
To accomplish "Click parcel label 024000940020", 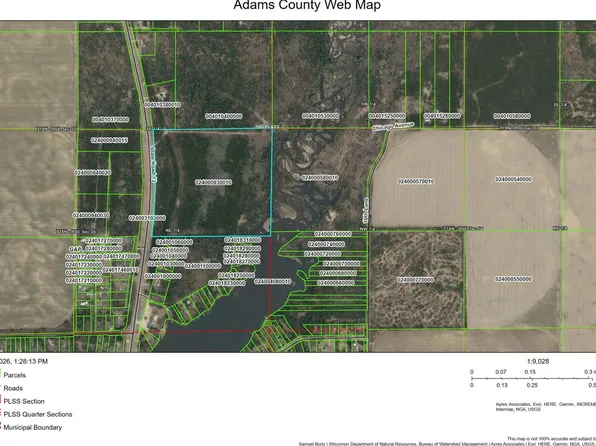I will pos(92,172).
